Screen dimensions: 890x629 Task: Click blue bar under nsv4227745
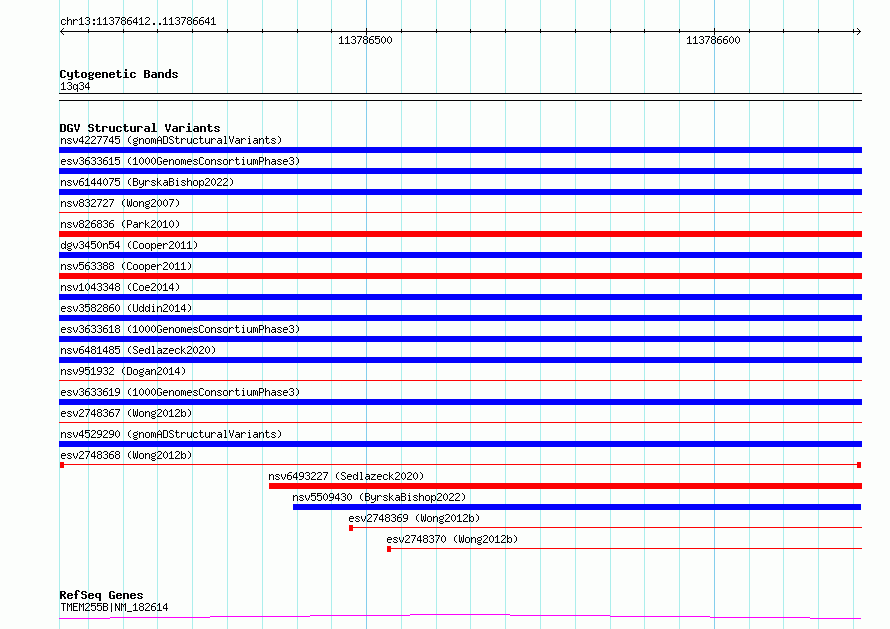pos(460,150)
